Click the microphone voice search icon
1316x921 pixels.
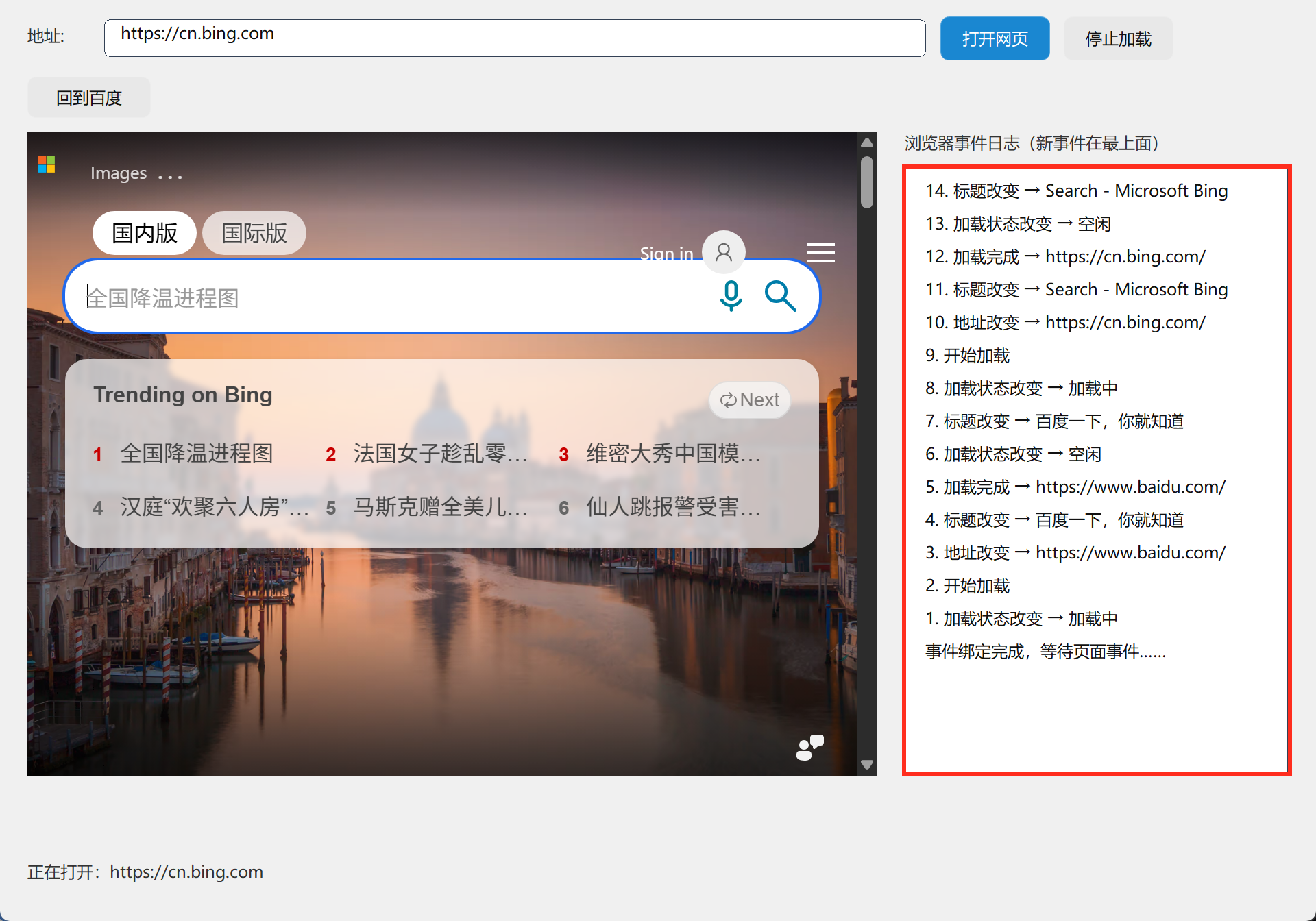[731, 296]
